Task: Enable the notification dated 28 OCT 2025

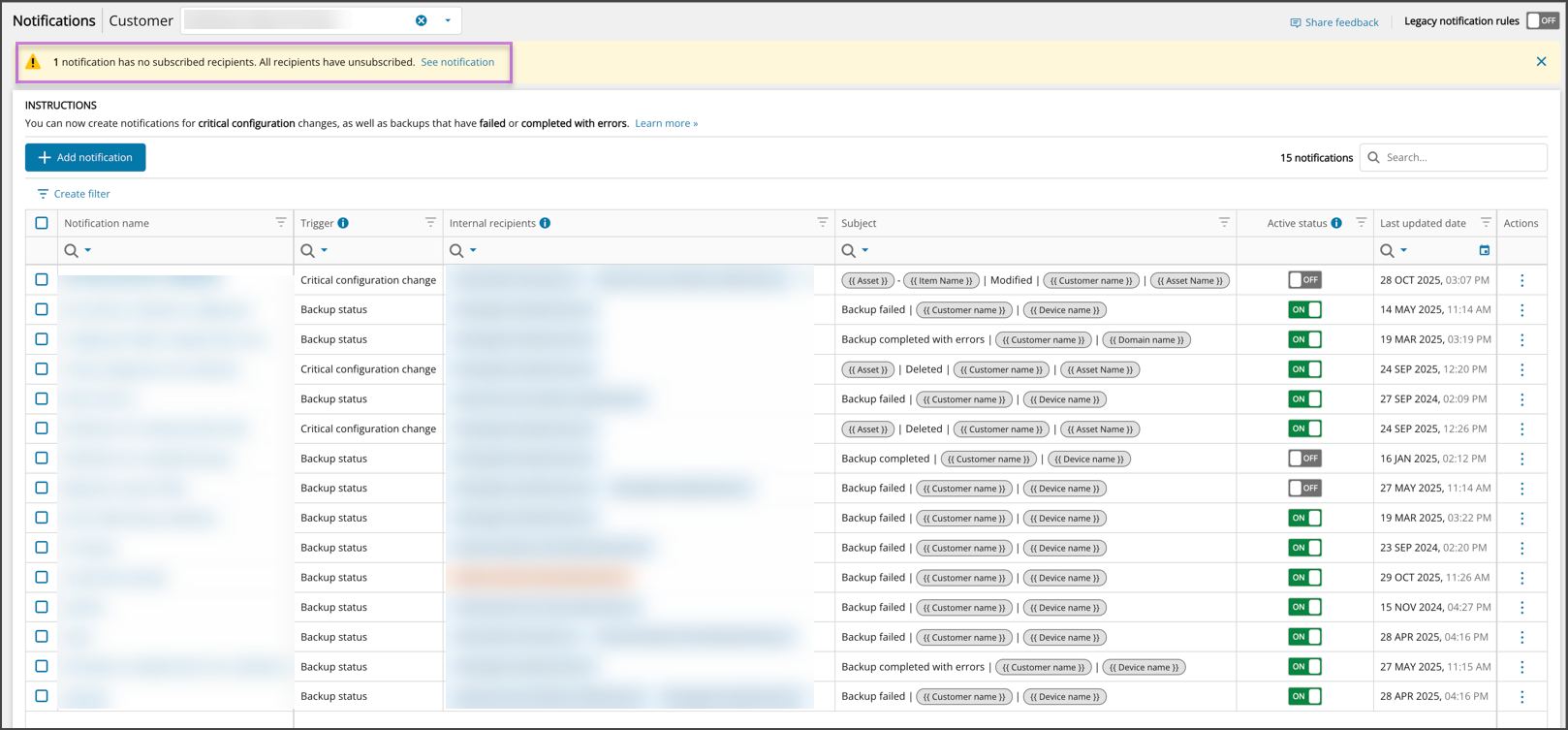Action: click(1304, 280)
